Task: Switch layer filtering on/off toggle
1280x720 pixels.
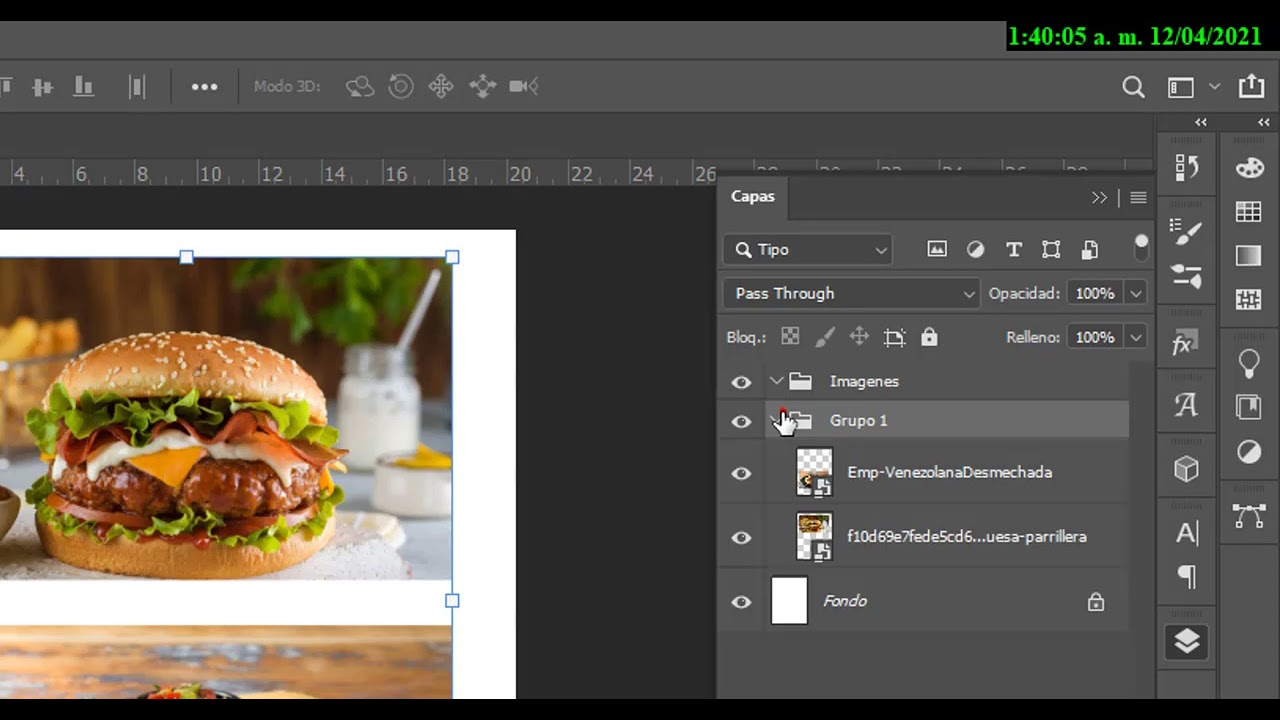Action: pyautogui.click(x=1141, y=247)
